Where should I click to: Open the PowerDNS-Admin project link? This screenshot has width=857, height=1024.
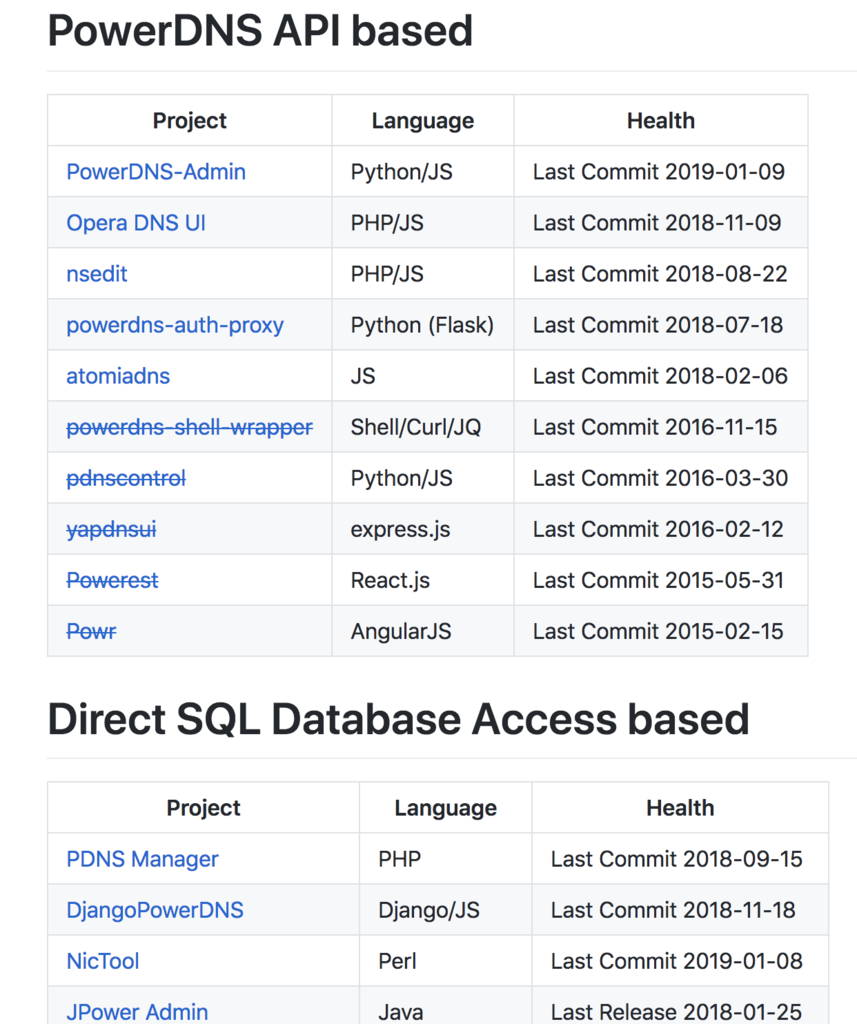click(x=156, y=172)
